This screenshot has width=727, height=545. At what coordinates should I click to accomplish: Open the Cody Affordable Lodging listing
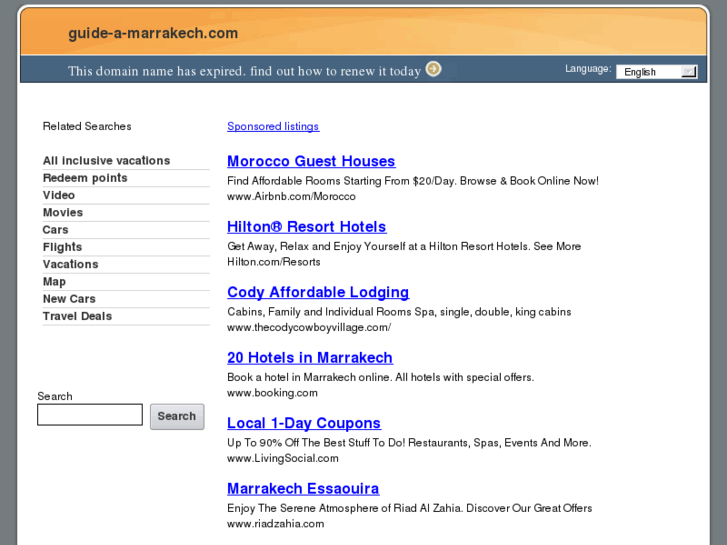(318, 292)
